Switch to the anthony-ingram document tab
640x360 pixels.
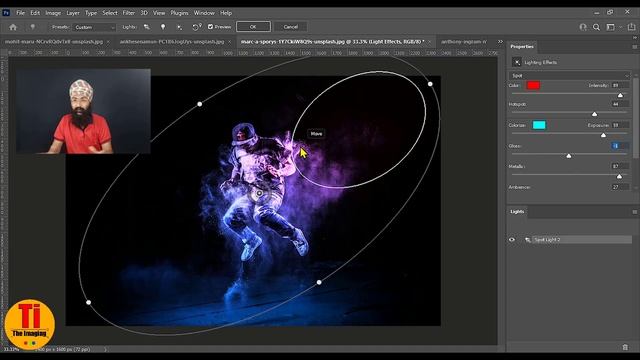[464, 42]
